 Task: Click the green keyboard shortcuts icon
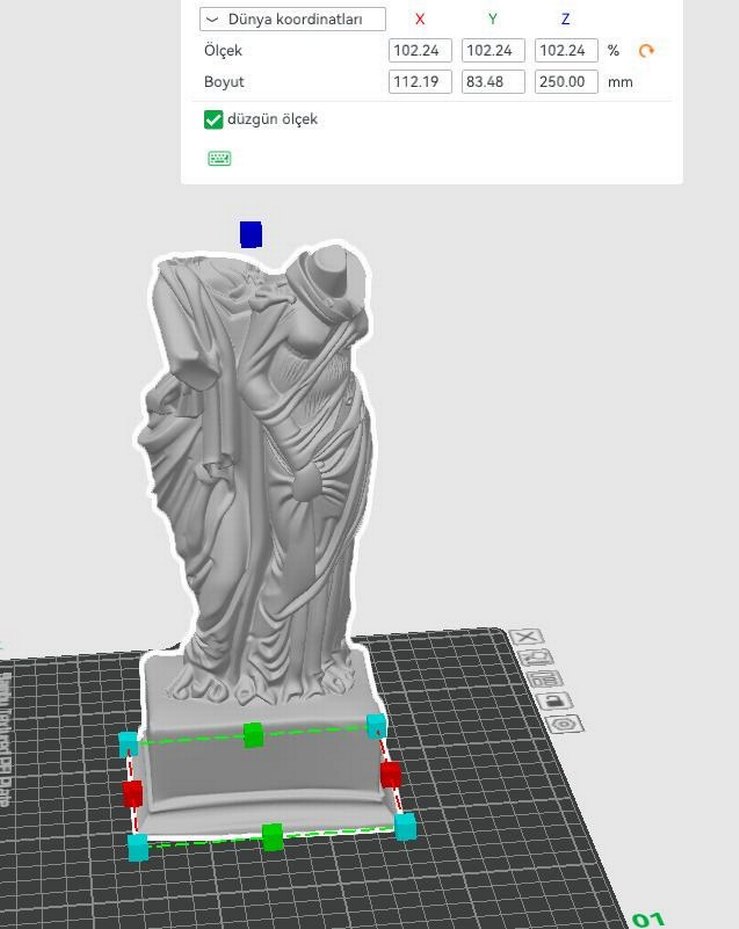[x=219, y=158]
